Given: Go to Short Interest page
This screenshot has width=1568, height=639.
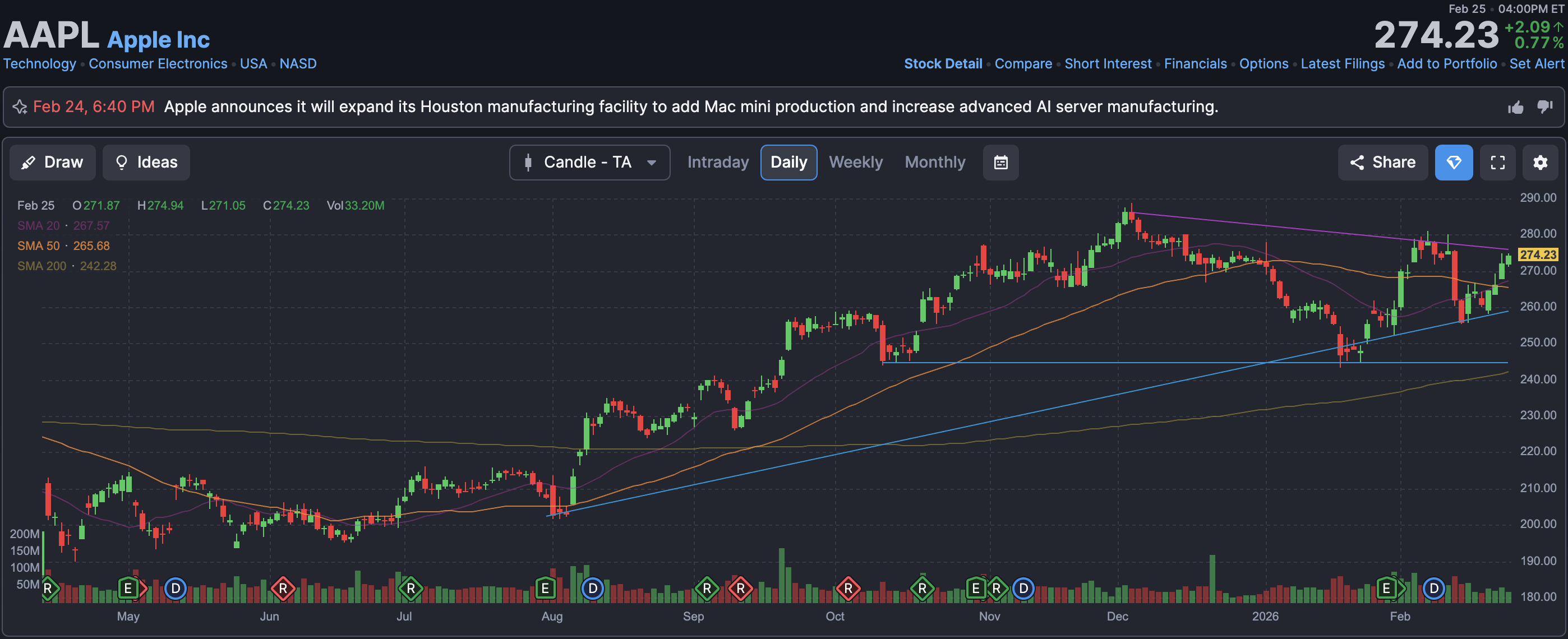Looking at the screenshot, I should point(1107,64).
